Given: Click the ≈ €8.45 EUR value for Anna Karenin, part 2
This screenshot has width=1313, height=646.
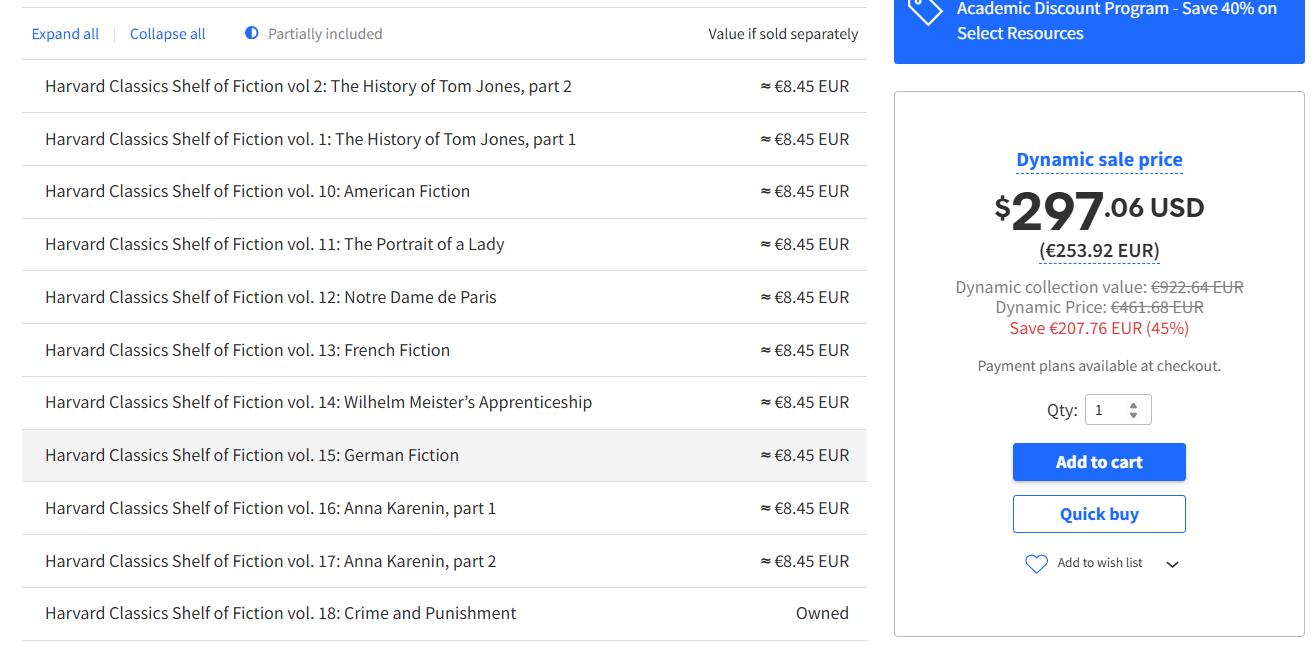Looking at the screenshot, I should tap(805, 561).
